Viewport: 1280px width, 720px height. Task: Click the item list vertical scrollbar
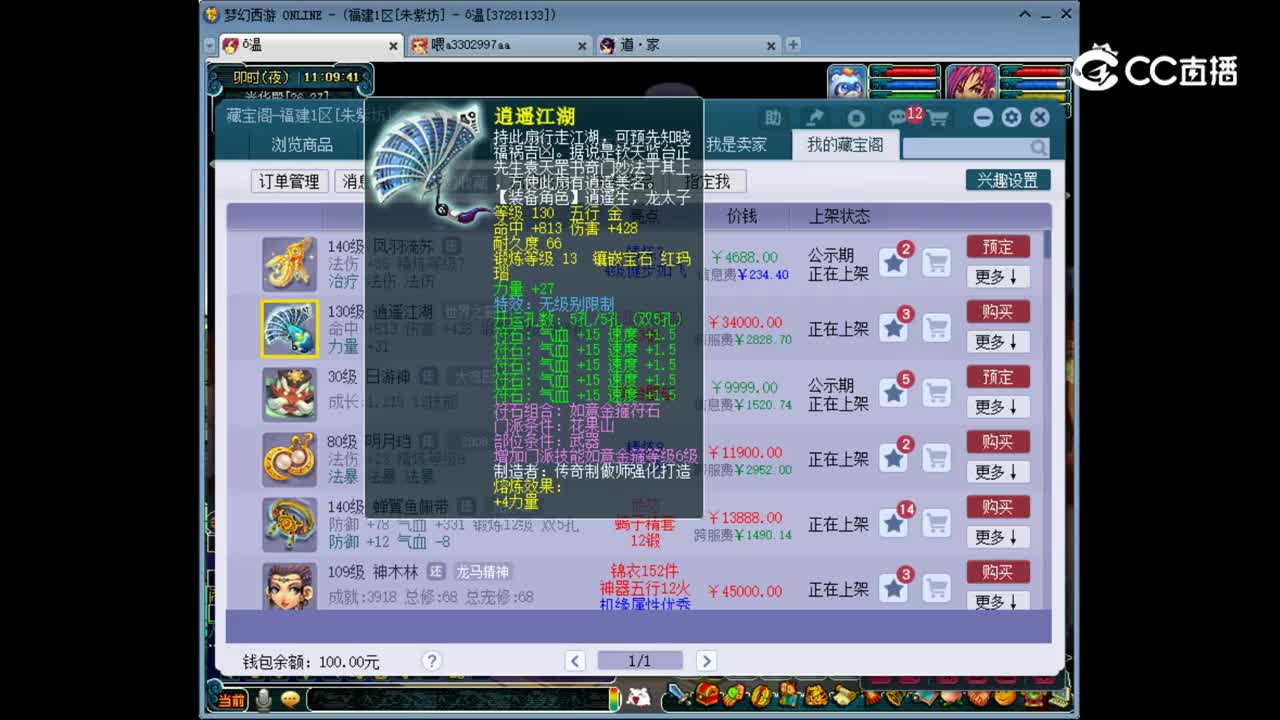pyautogui.click(x=1047, y=420)
